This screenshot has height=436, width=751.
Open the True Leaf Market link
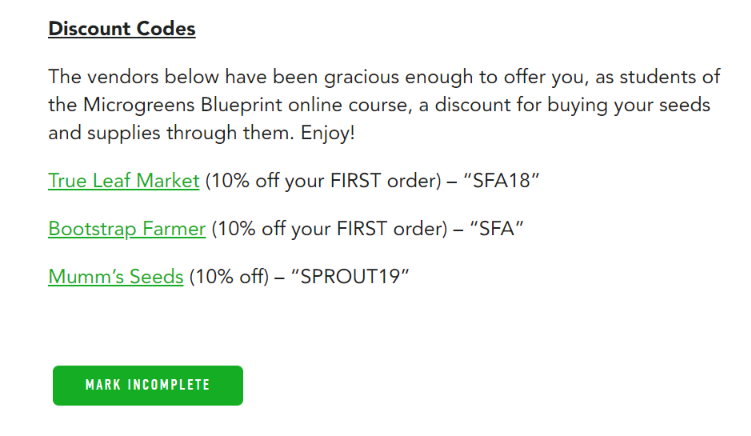pos(124,181)
